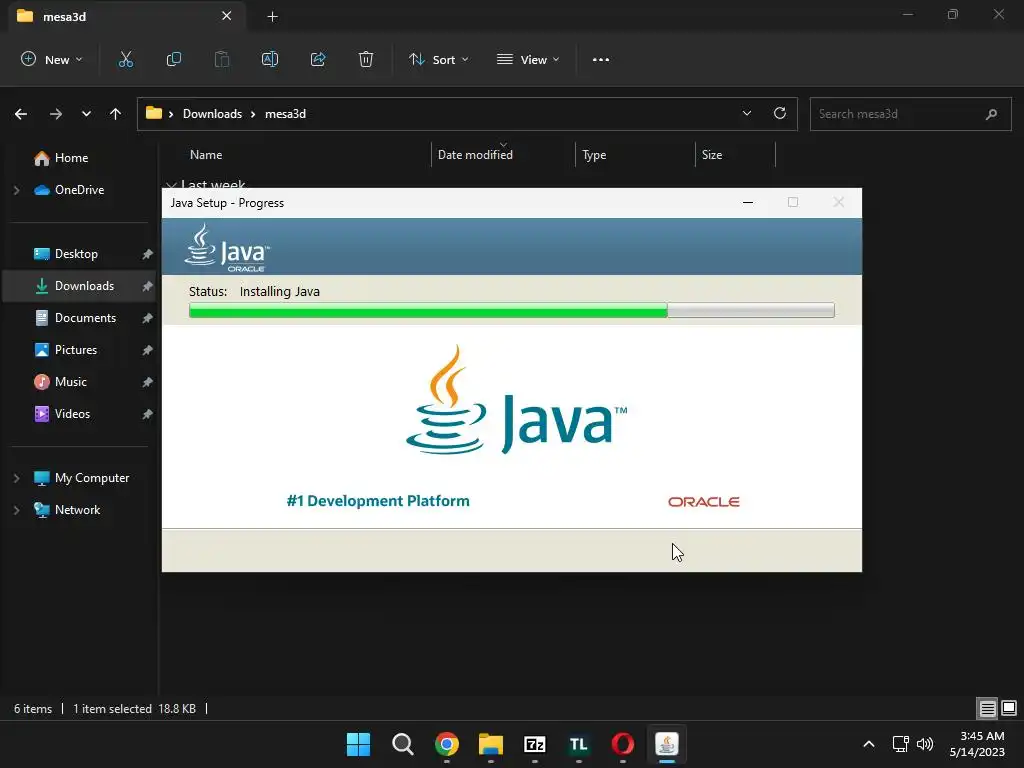Click the Copy icon in toolbar
Viewport: 1024px width, 768px height.
pyautogui.click(x=174, y=59)
